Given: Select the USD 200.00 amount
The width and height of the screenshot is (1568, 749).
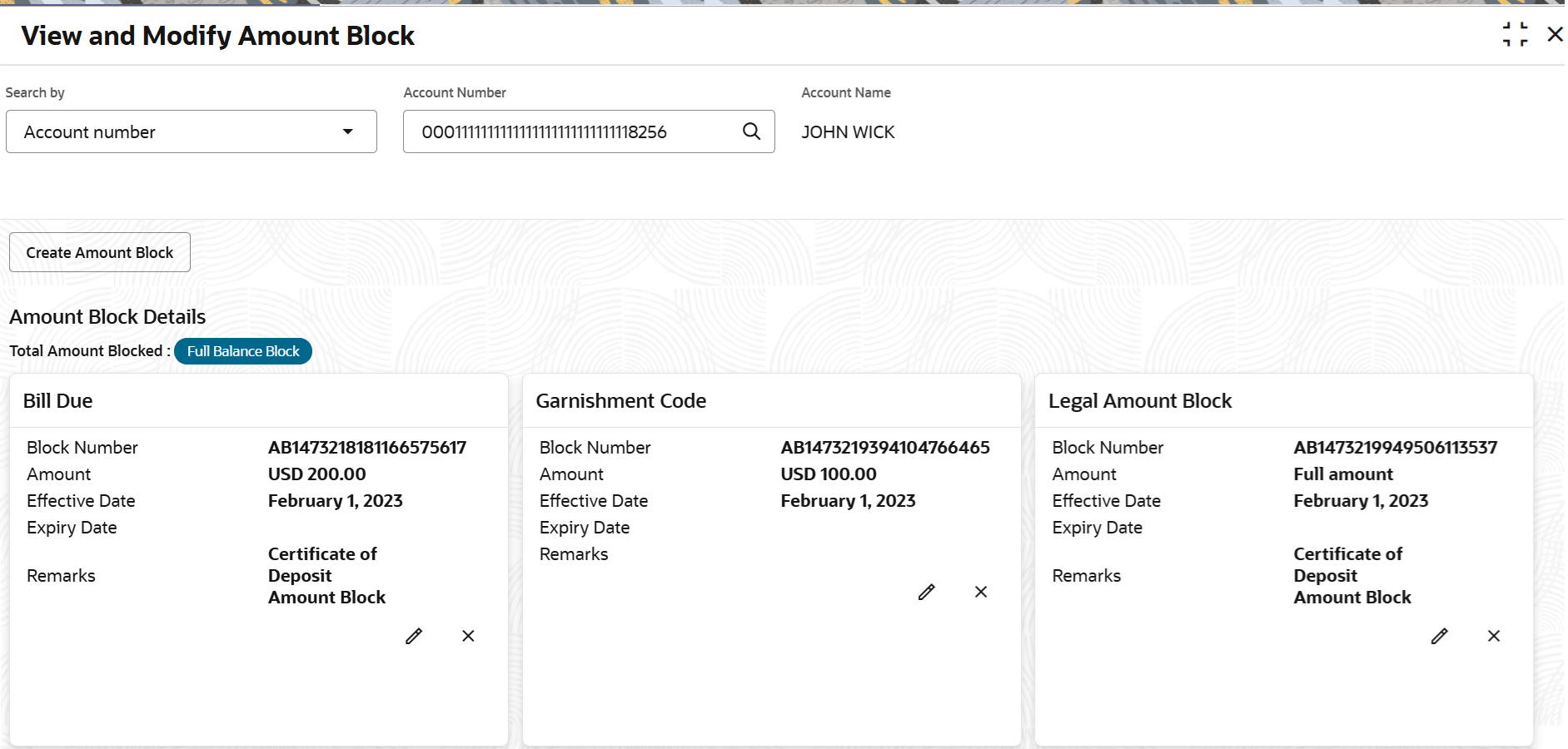Looking at the screenshot, I should pos(317,474).
